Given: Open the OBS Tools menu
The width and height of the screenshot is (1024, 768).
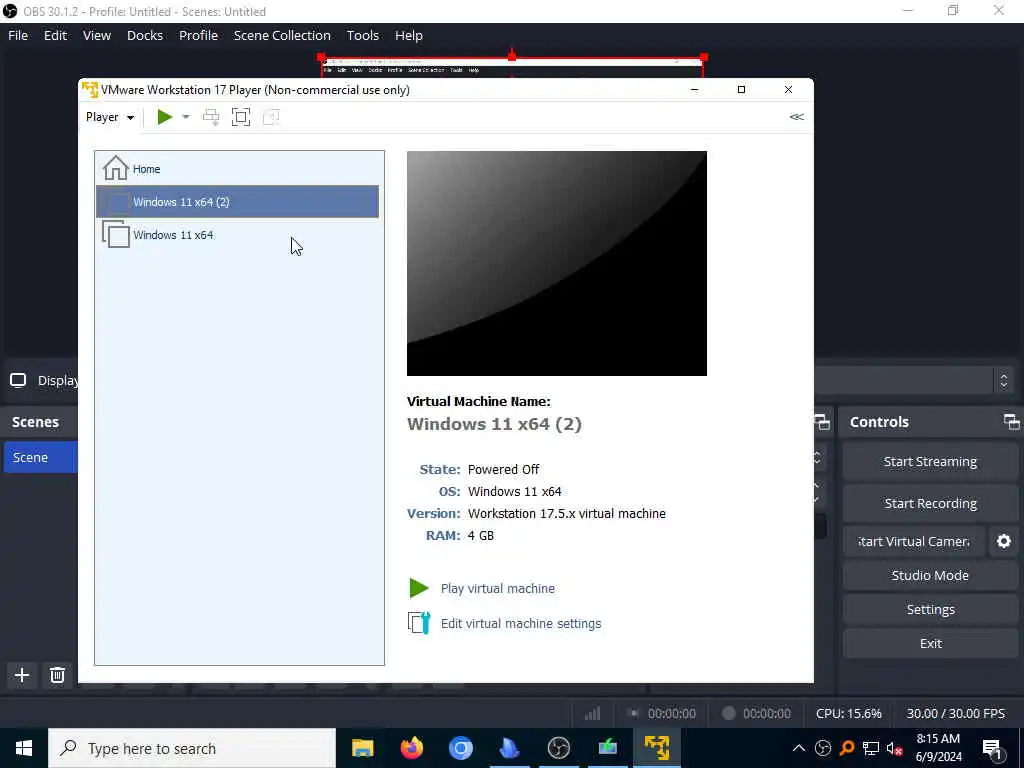Looking at the screenshot, I should [x=362, y=35].
